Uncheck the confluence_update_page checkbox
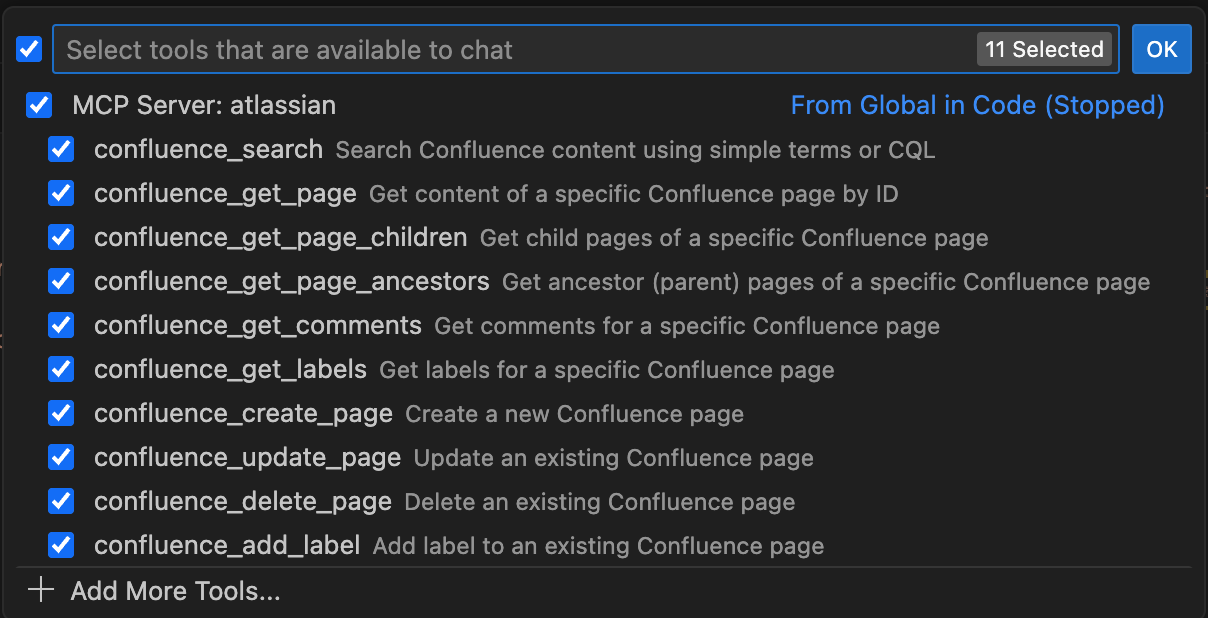Screen dimensions: 1208x618 61,457
